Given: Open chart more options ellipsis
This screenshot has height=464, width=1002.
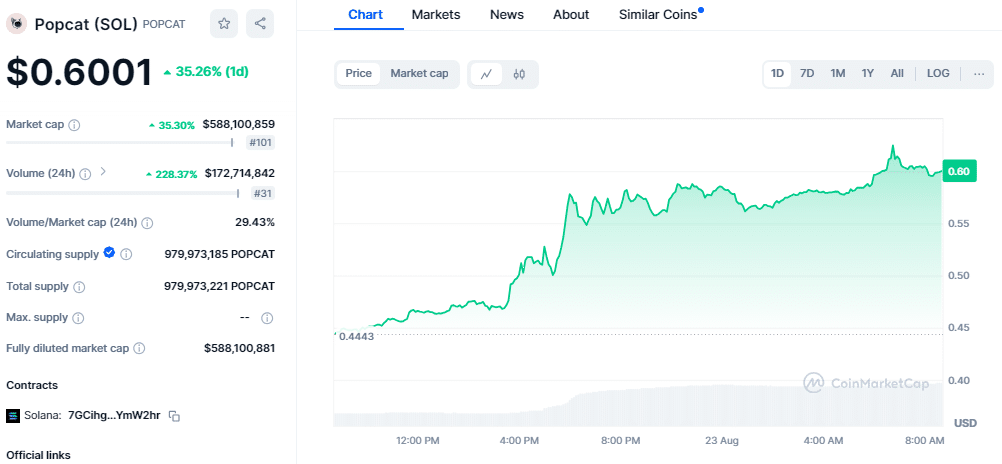Looking at the screenshot, I should point(979,74).
